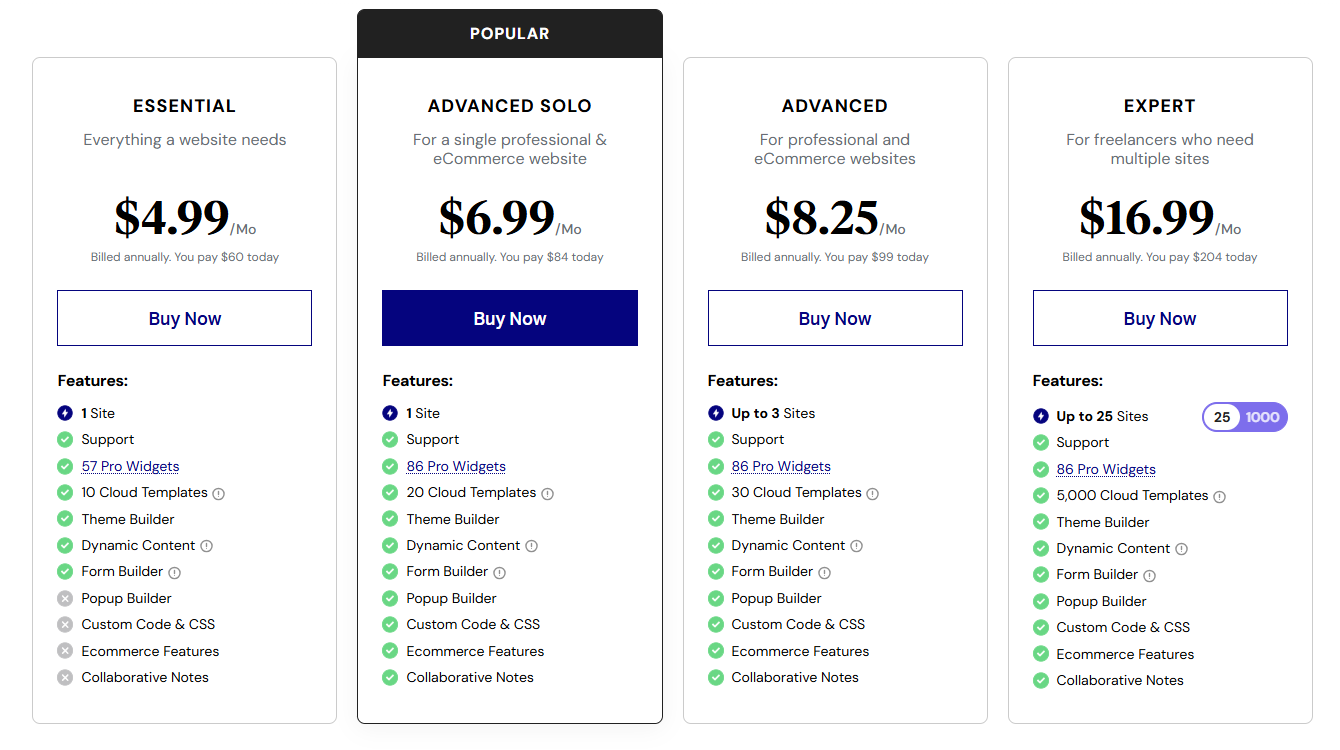Viewport: 1340px width, 750px height.
Task: Click info icon beside 30 Cloud Templates
Action: pyautogui.click(x=873, y=494)
